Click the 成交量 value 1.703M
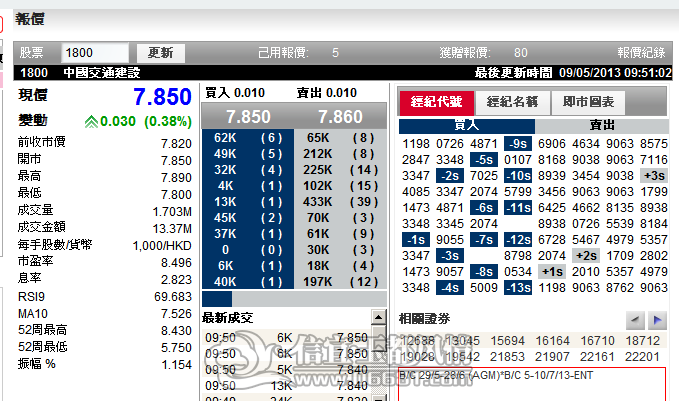Screen dimensions: 679x401 [172, 212]
